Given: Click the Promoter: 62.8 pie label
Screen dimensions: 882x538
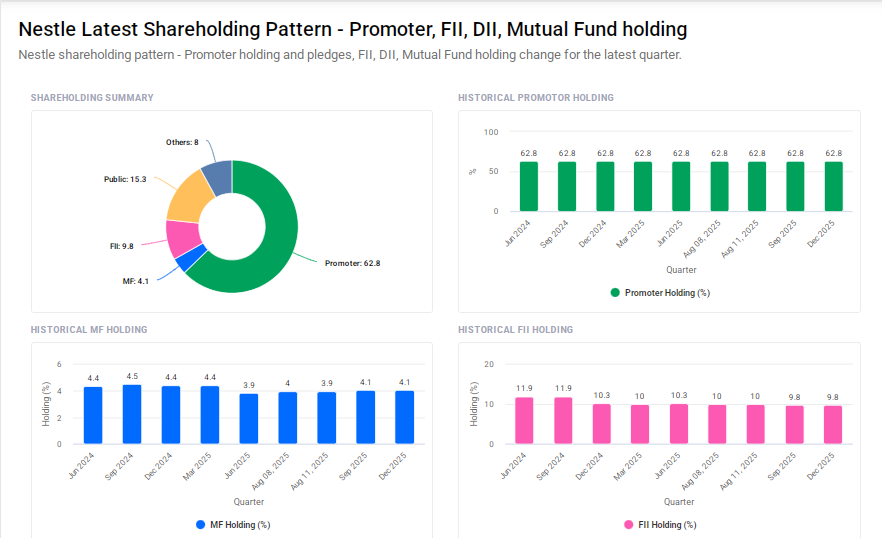Looking at the screenshot, I should [352, 263].
